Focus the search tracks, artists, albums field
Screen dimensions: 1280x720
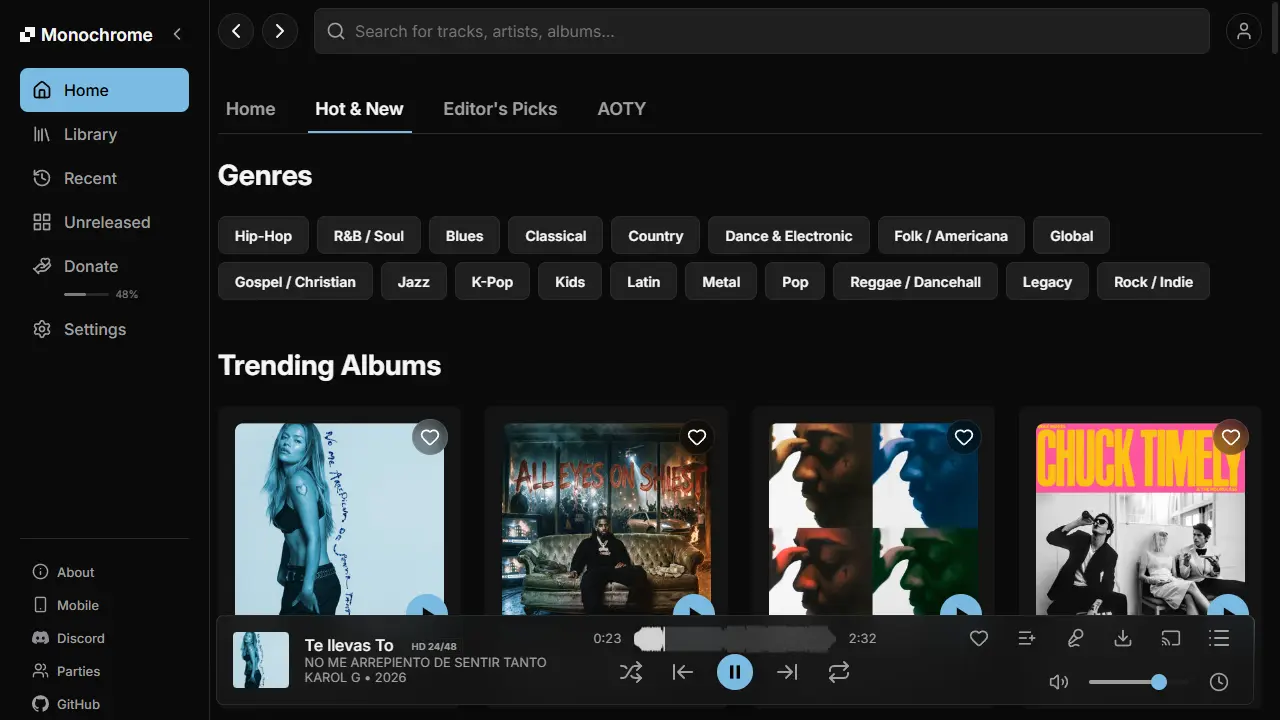[762, 31]
